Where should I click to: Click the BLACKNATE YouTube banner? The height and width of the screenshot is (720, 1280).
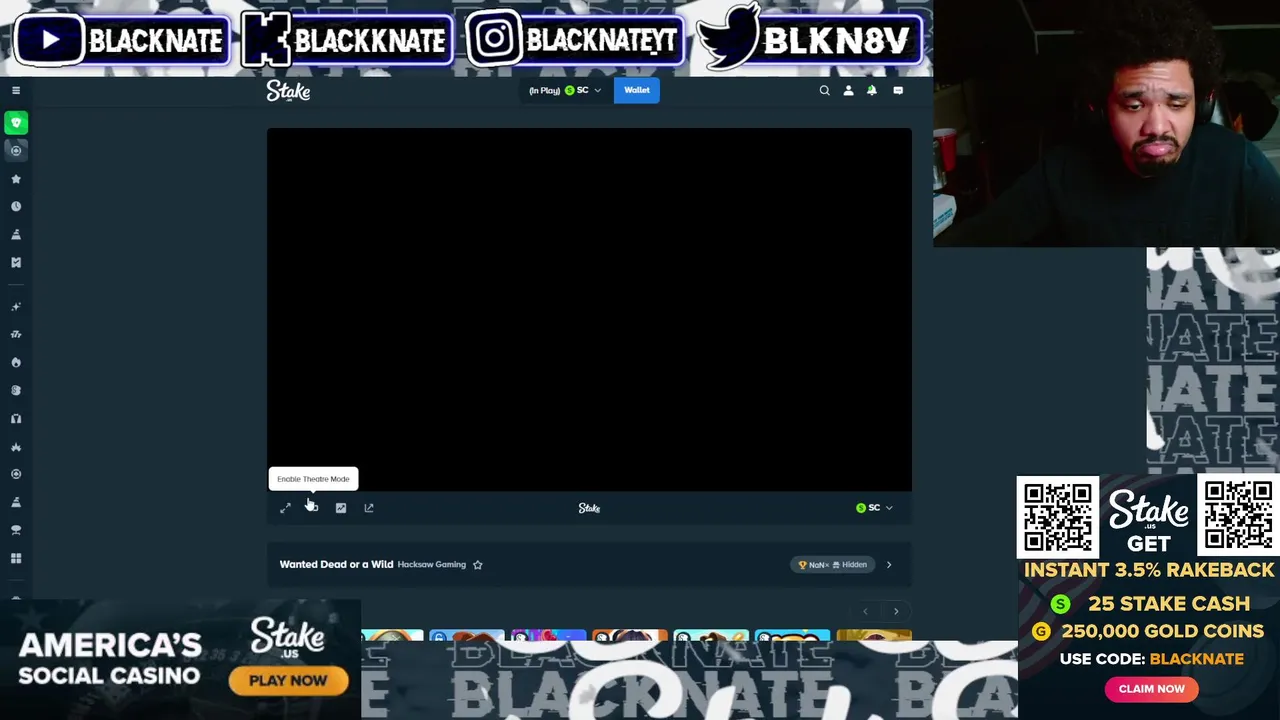[121, 40]
